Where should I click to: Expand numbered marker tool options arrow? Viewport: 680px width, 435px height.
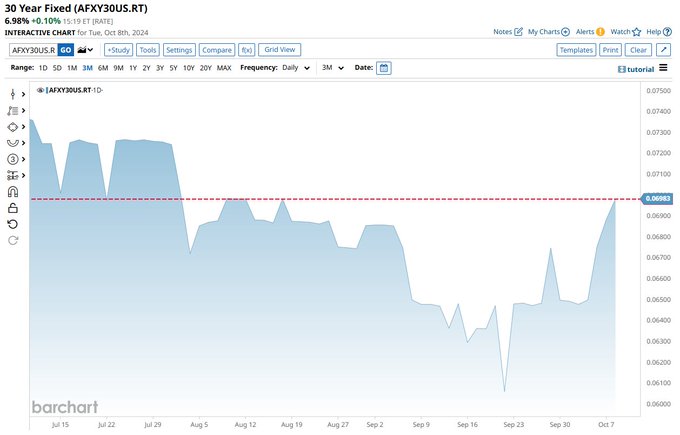click(x=23, y=159)
